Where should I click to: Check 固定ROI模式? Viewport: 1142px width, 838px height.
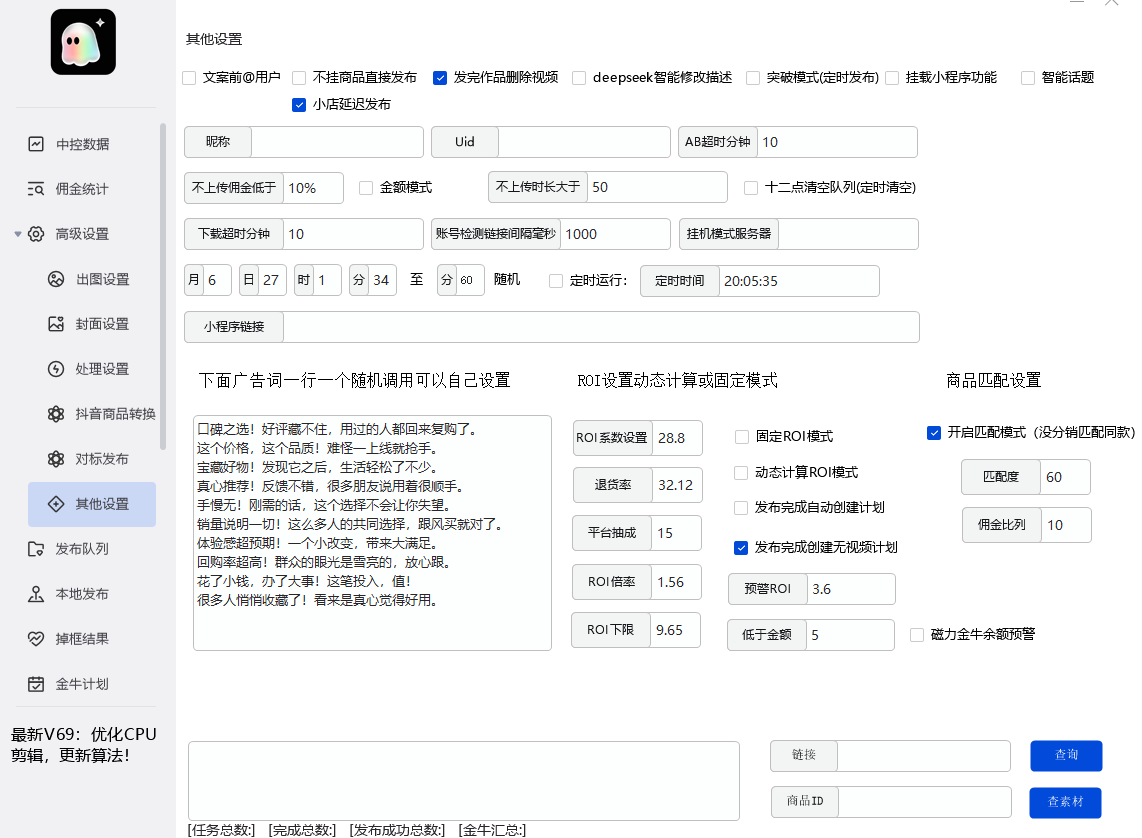point(742,437)
